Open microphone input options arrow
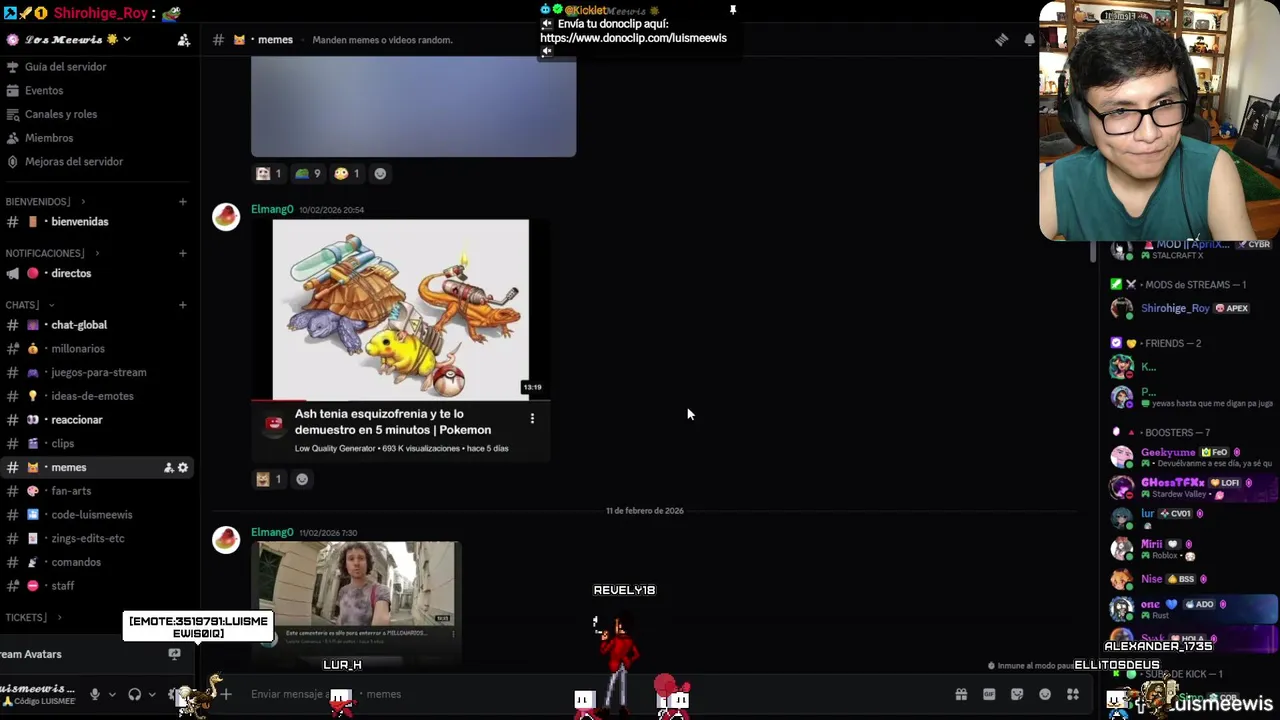The width and height of the screenshot is (1280, 720). [111, 694]
